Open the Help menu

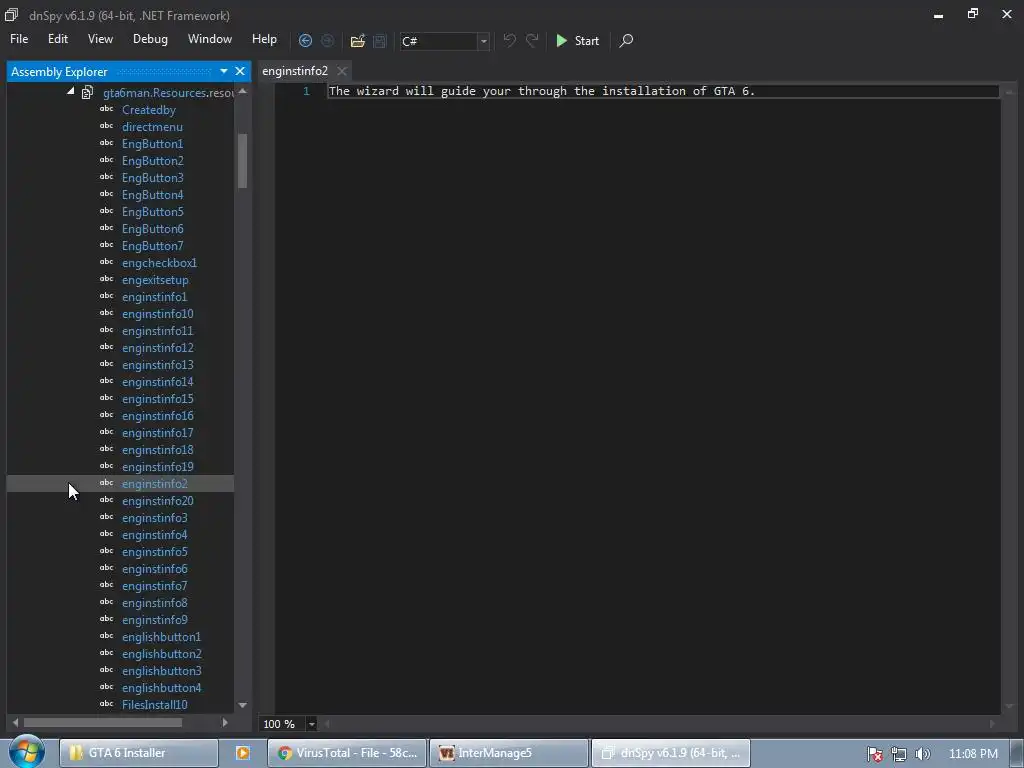(264, 39)
